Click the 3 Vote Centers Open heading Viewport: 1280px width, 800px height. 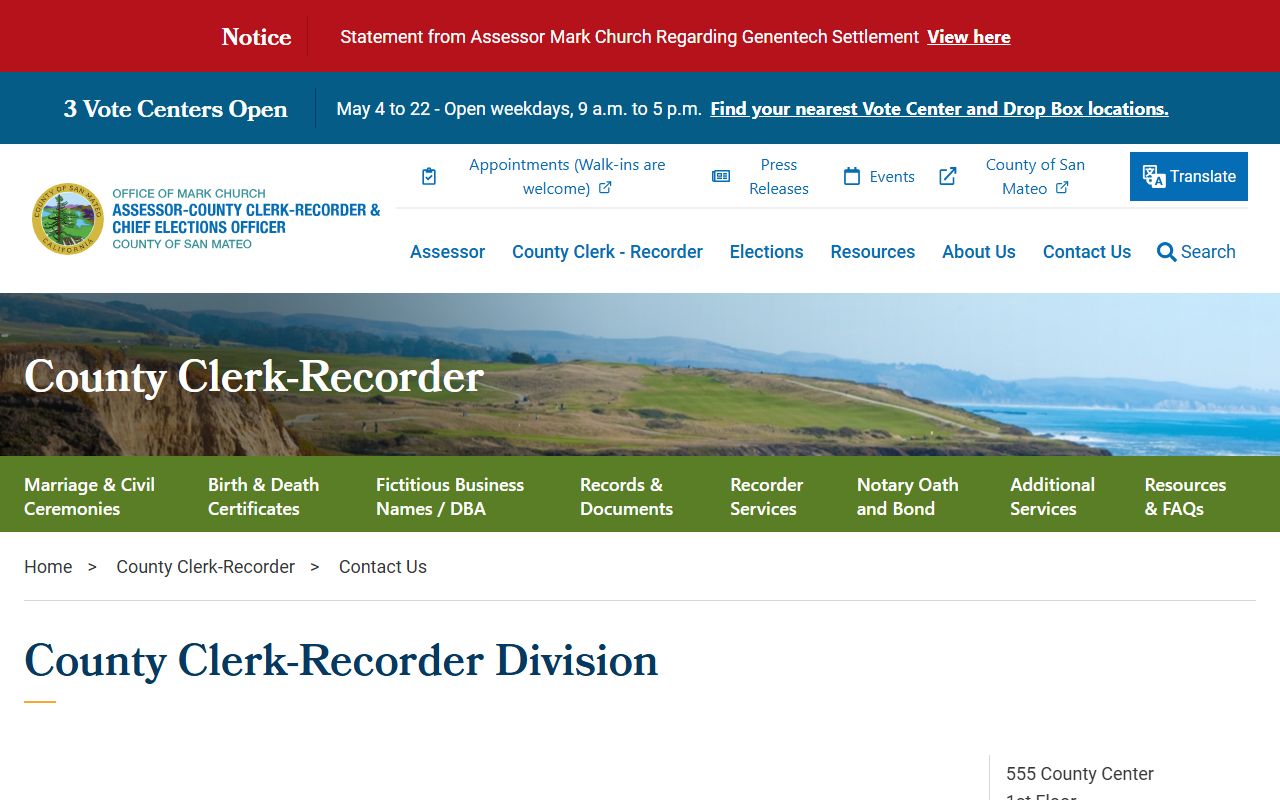(176, 109)
